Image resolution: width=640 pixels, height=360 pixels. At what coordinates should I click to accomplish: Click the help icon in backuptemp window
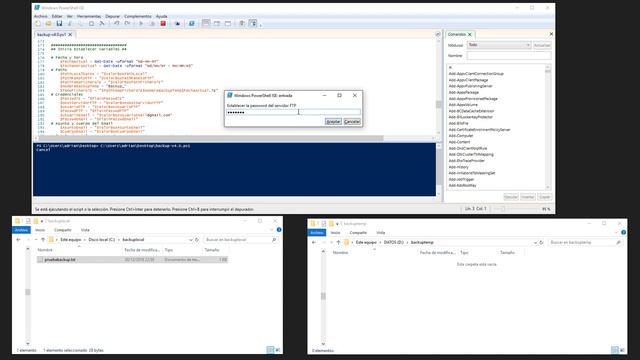(624, 232)
